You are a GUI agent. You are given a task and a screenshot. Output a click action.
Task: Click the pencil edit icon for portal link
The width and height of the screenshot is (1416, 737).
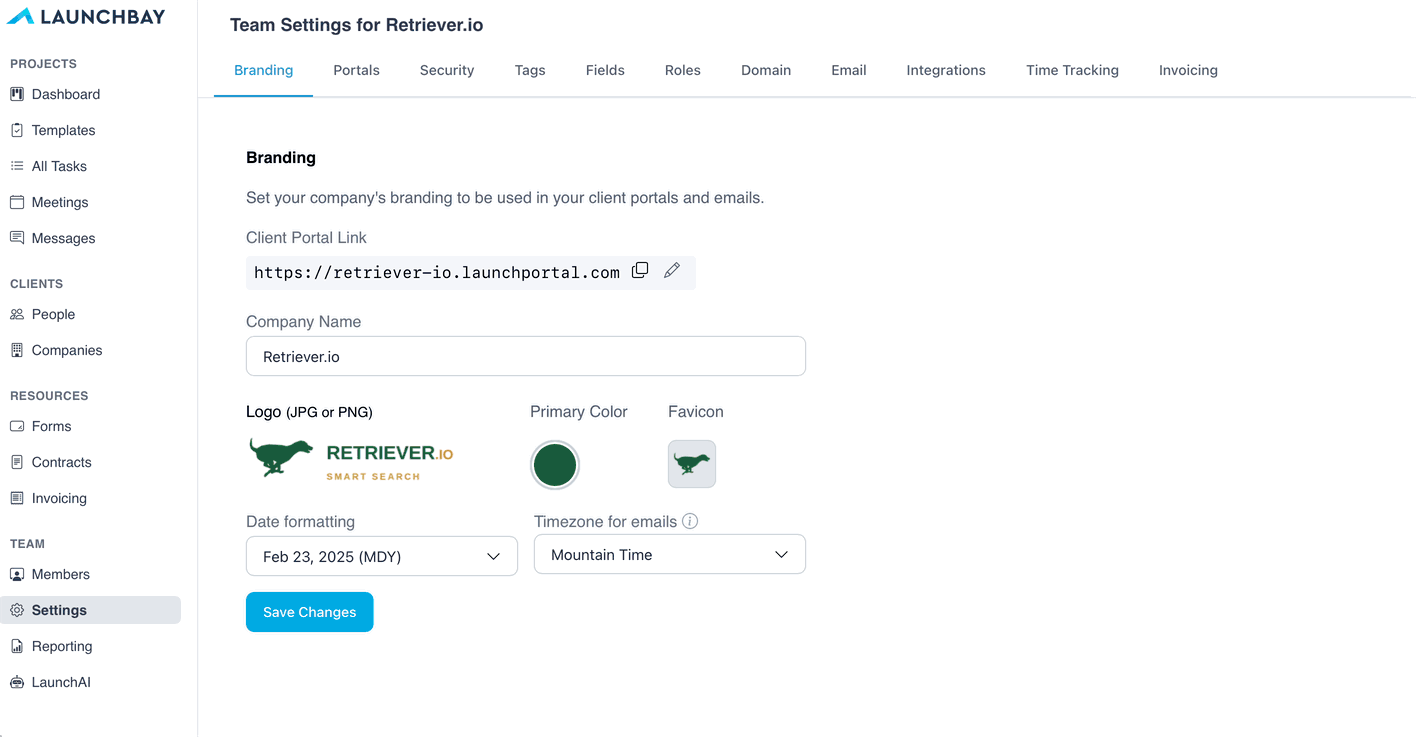click(672, 271)
